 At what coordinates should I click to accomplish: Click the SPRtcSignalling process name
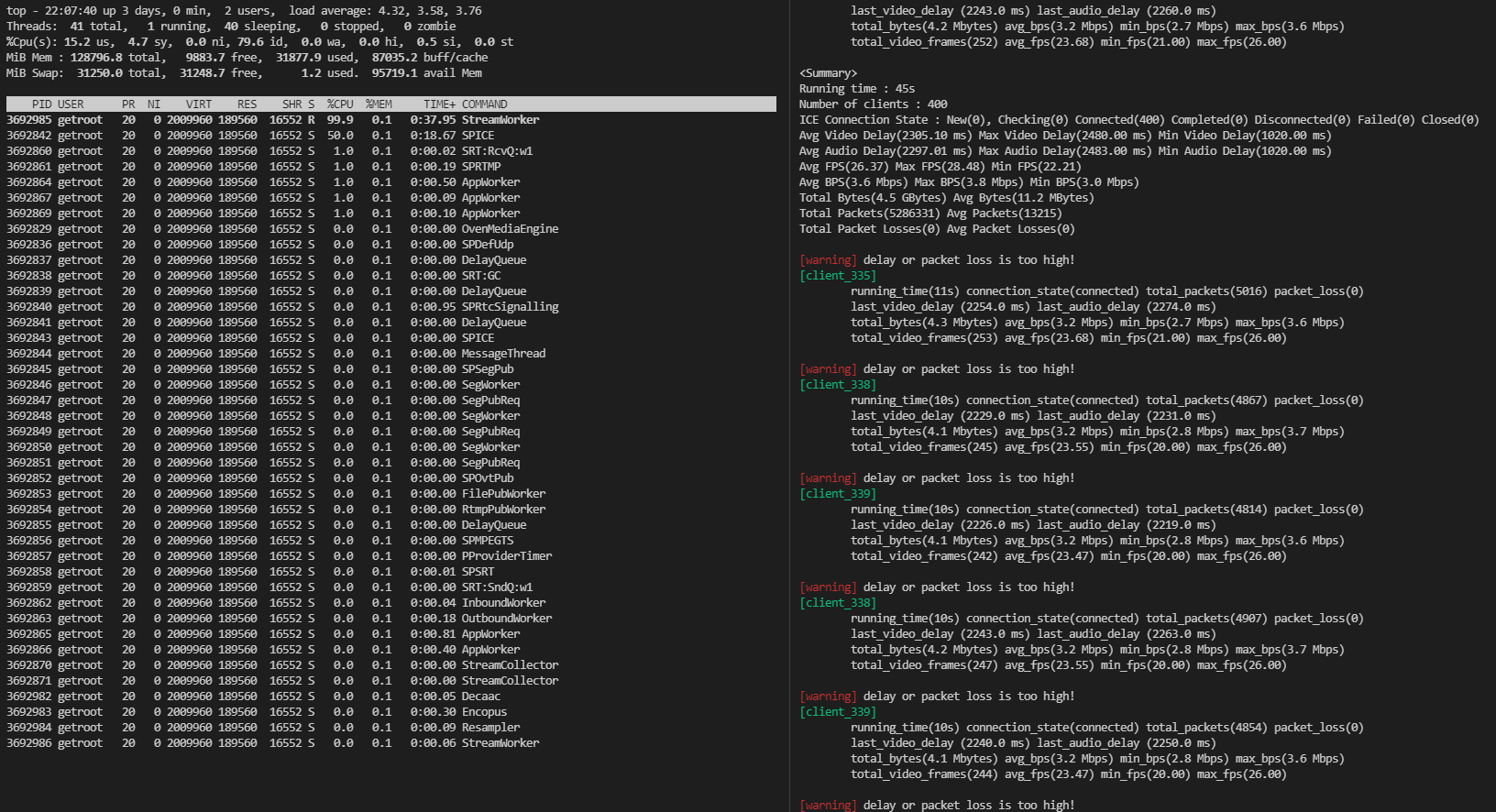click(x=510, y=307)
